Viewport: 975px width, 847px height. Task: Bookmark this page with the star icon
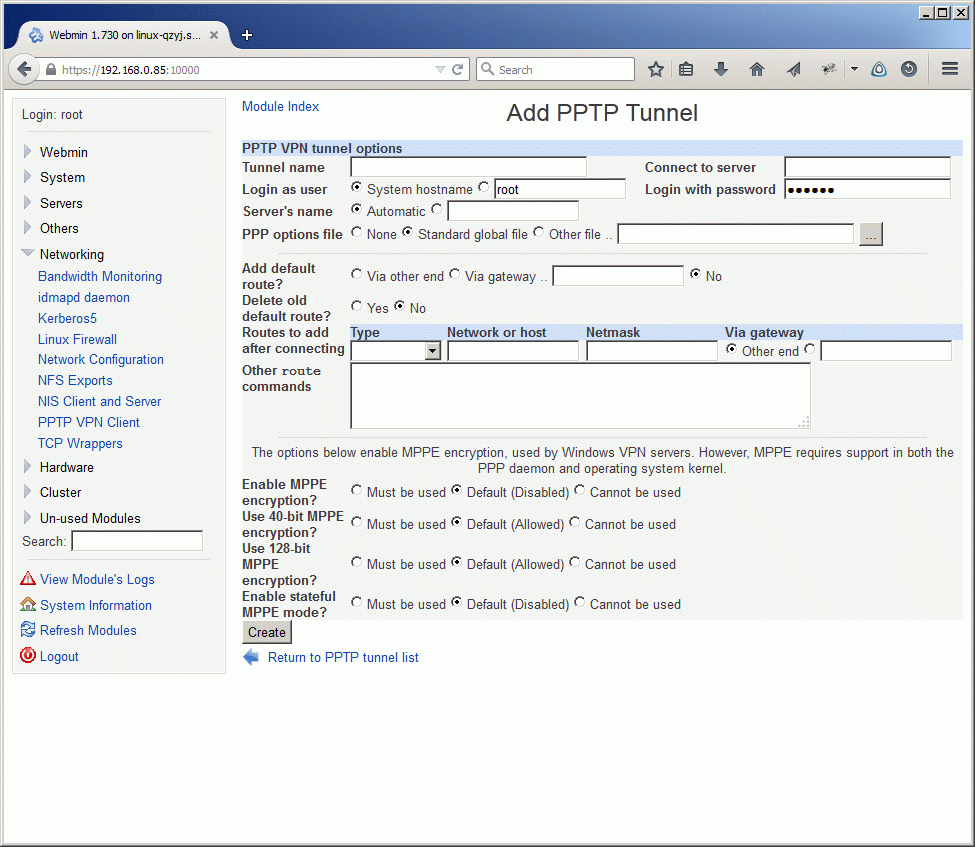pos(655,69)
